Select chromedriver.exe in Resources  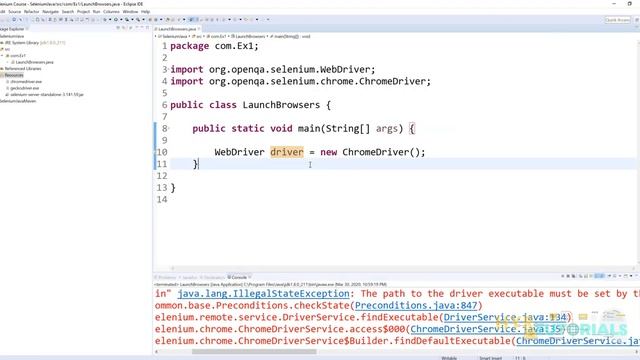(x=24, y=82)
